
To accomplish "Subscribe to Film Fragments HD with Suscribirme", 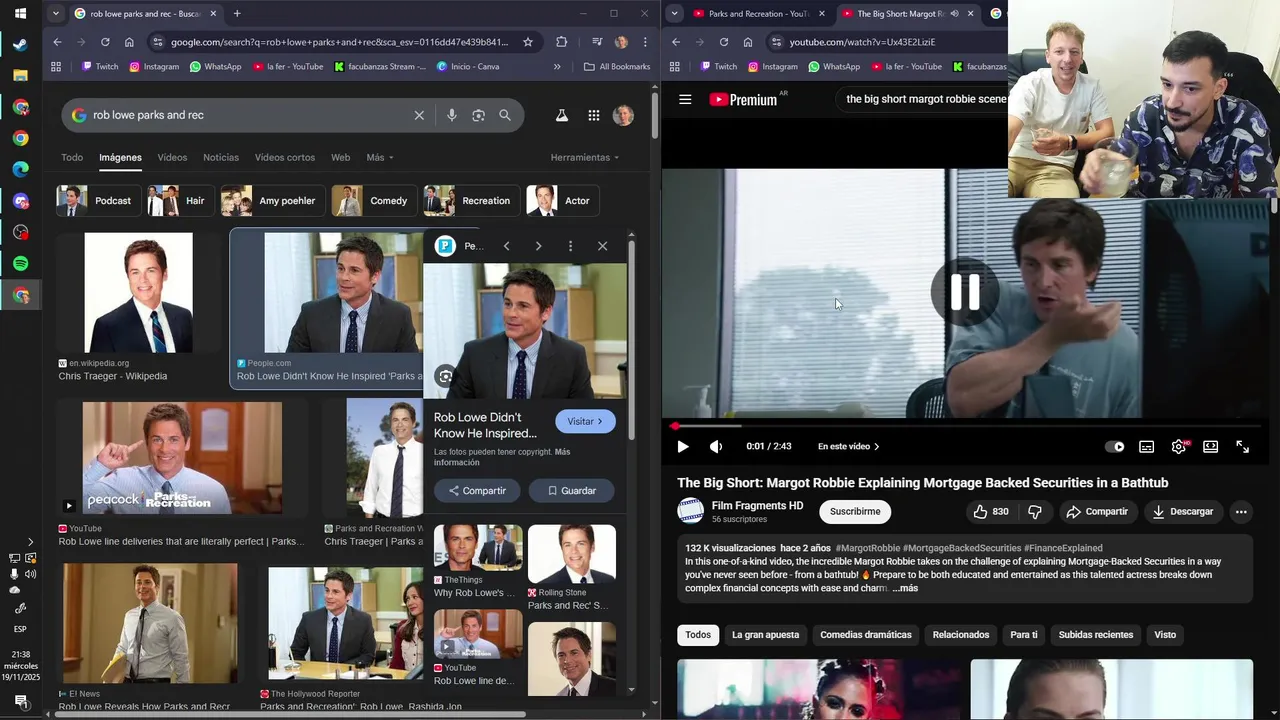I will (x=855, y=512).
